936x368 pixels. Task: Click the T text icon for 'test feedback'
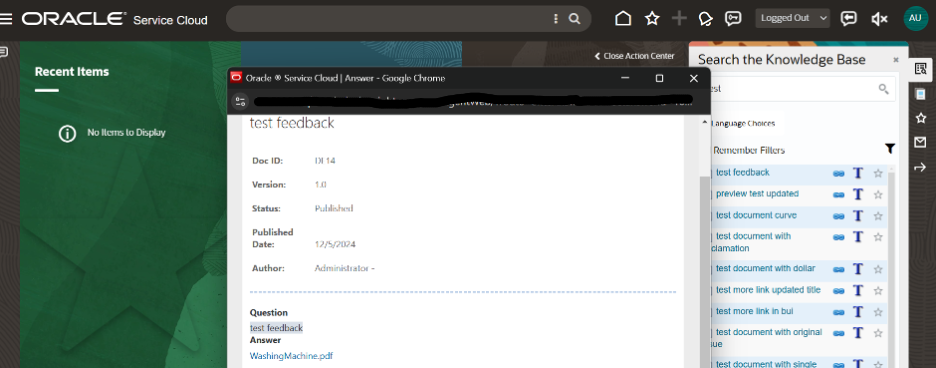point(858,173)
